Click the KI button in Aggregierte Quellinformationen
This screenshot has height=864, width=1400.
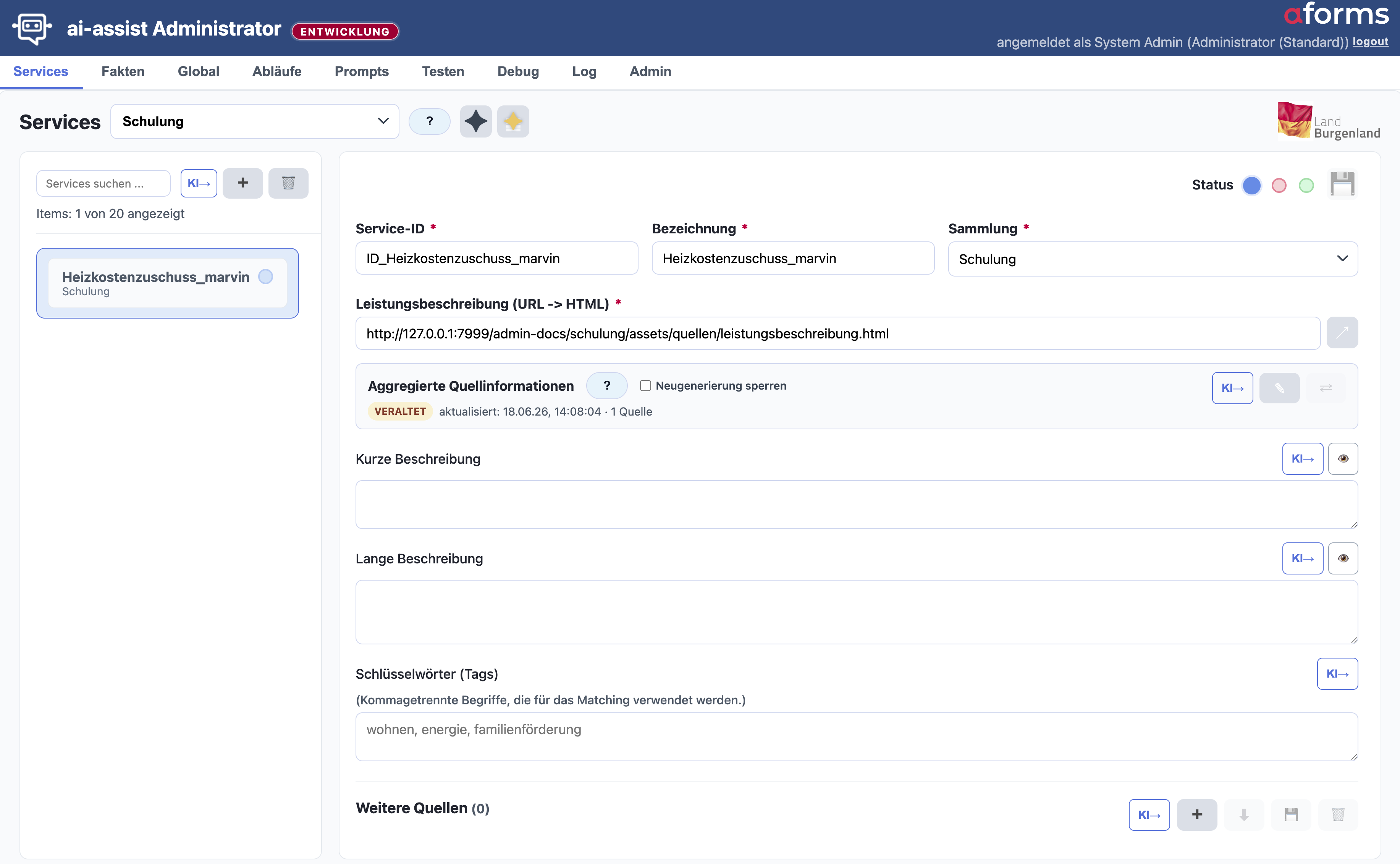click(1233, 388)
